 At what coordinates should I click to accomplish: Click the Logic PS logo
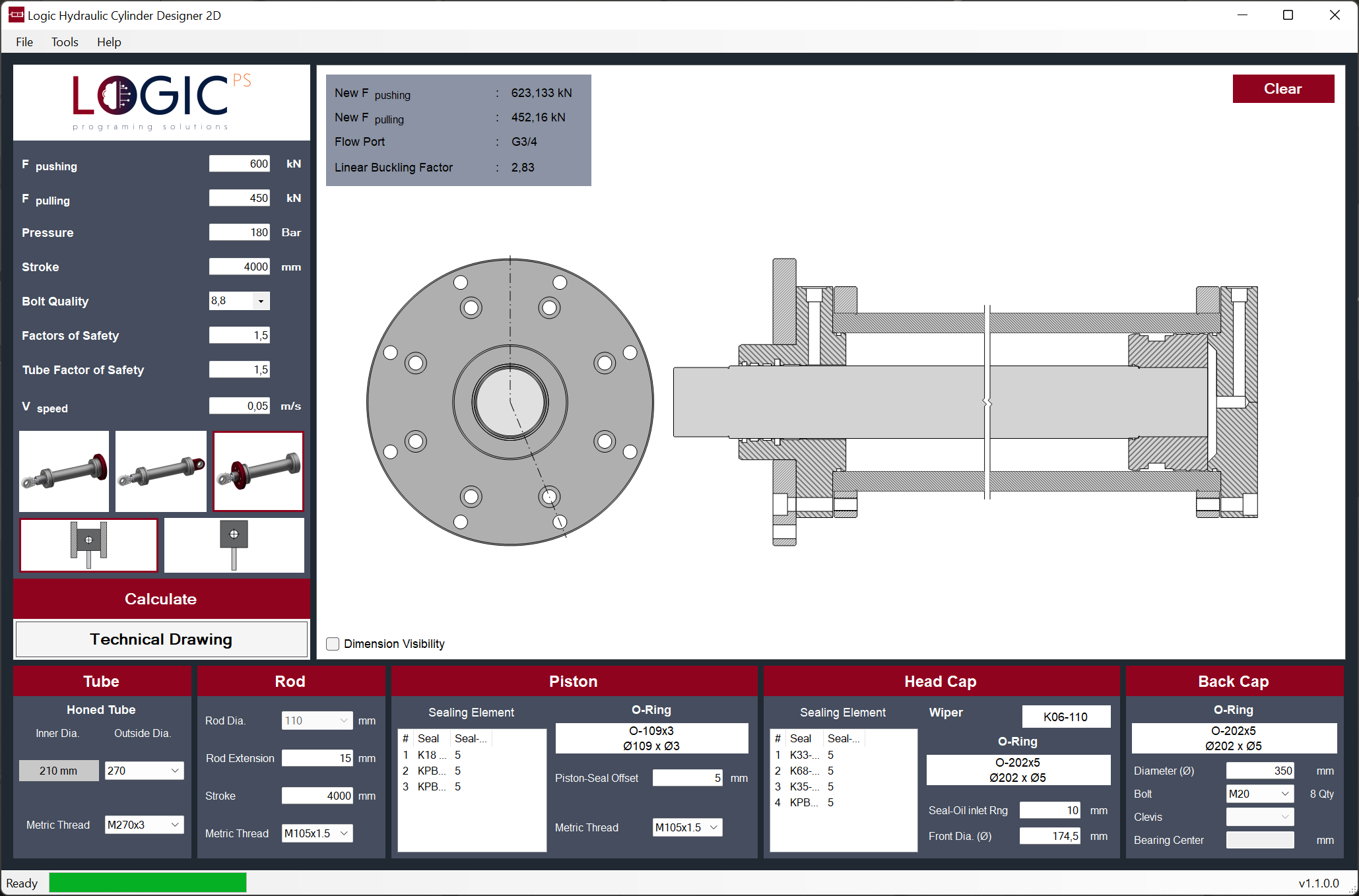[x=161, y=102]
